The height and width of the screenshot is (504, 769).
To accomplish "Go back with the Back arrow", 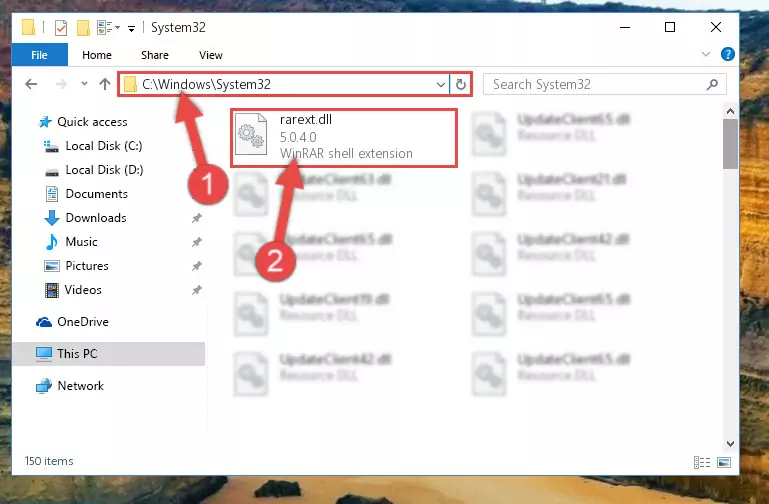I will (31, 84).
